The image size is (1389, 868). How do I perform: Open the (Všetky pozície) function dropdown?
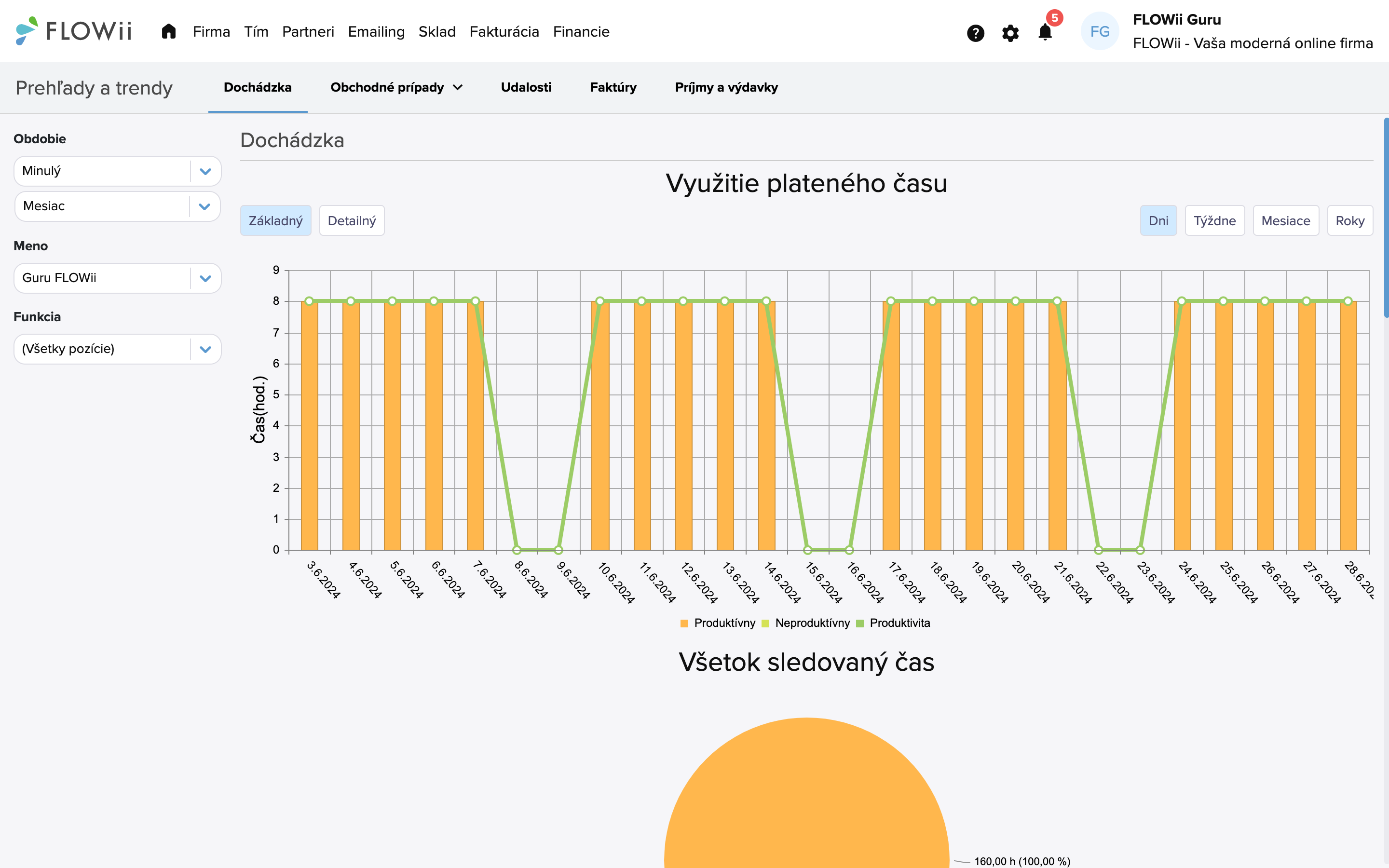[117, 349]
